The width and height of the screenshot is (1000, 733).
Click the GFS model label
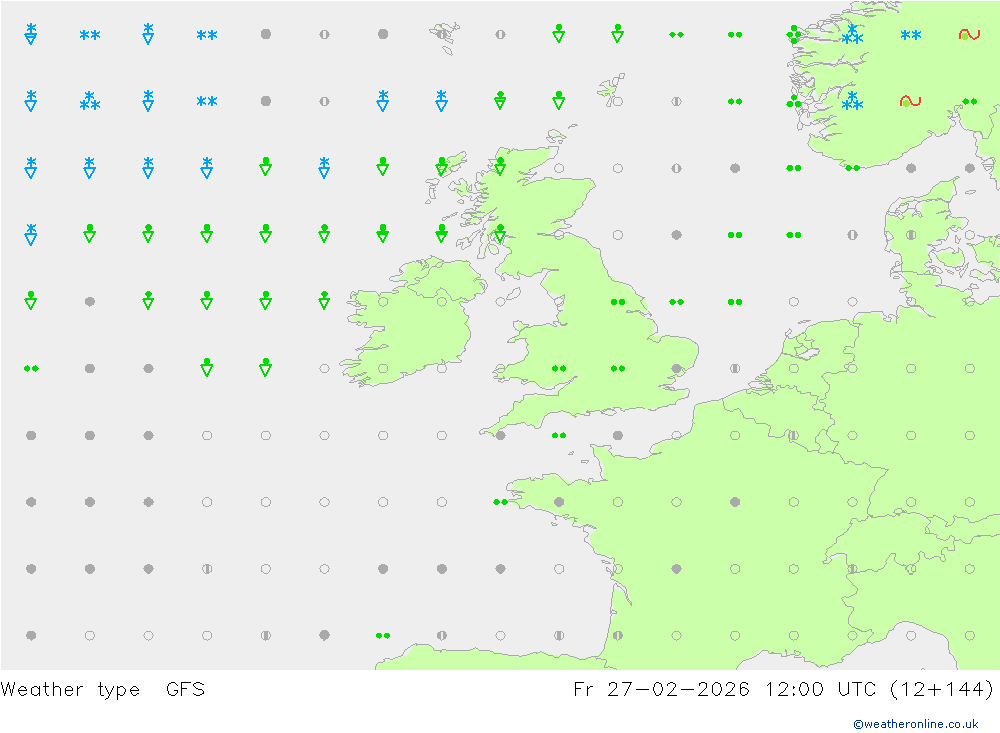pos(185,689)
